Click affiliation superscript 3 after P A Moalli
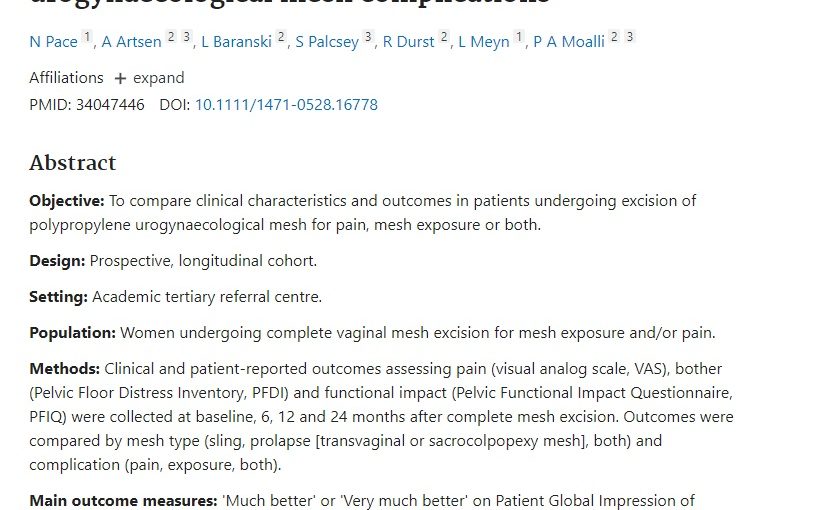Screen dimensions: 816x510 (630, 37)
